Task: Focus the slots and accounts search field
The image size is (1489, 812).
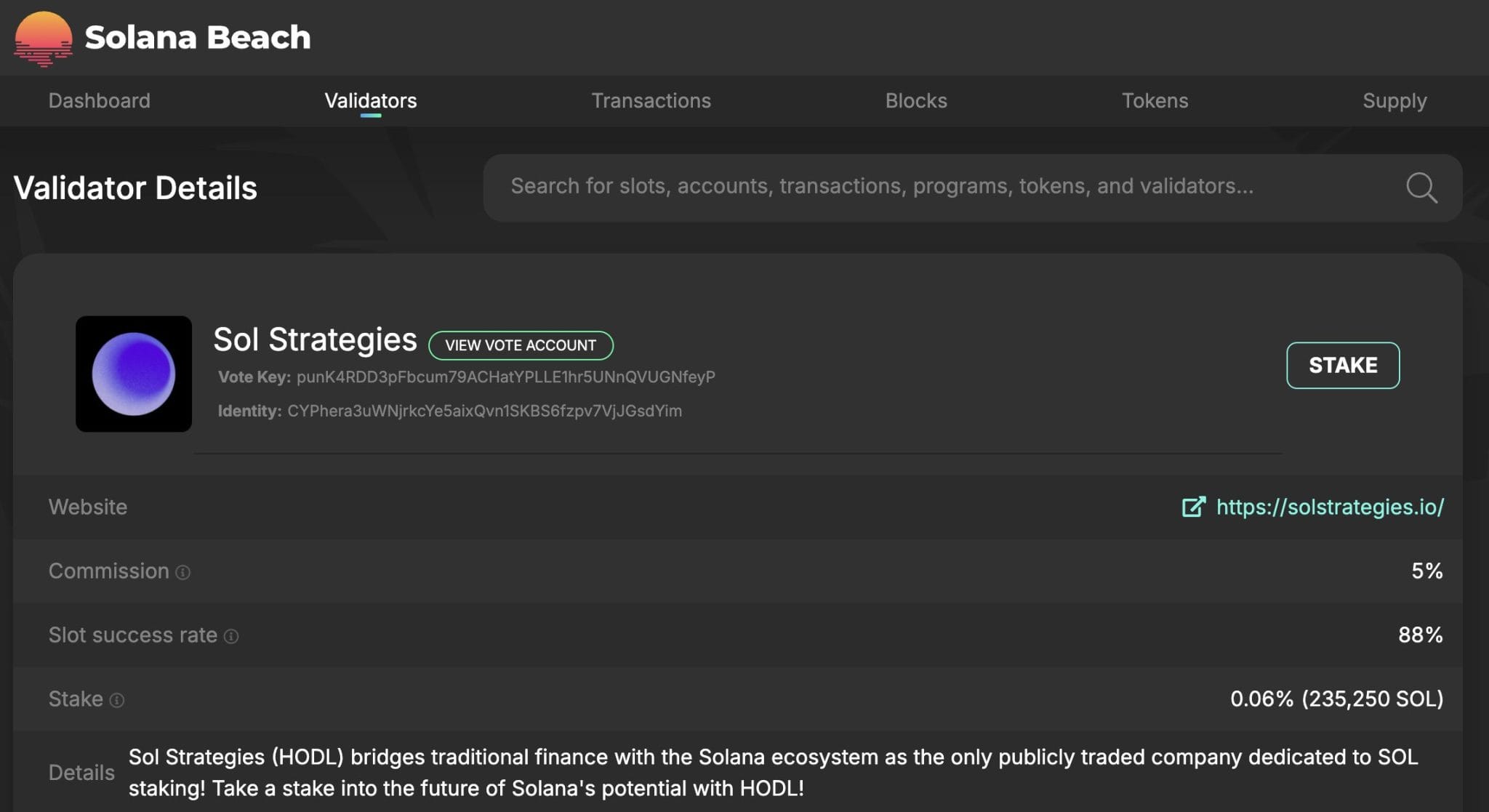Action: point(881,186)
